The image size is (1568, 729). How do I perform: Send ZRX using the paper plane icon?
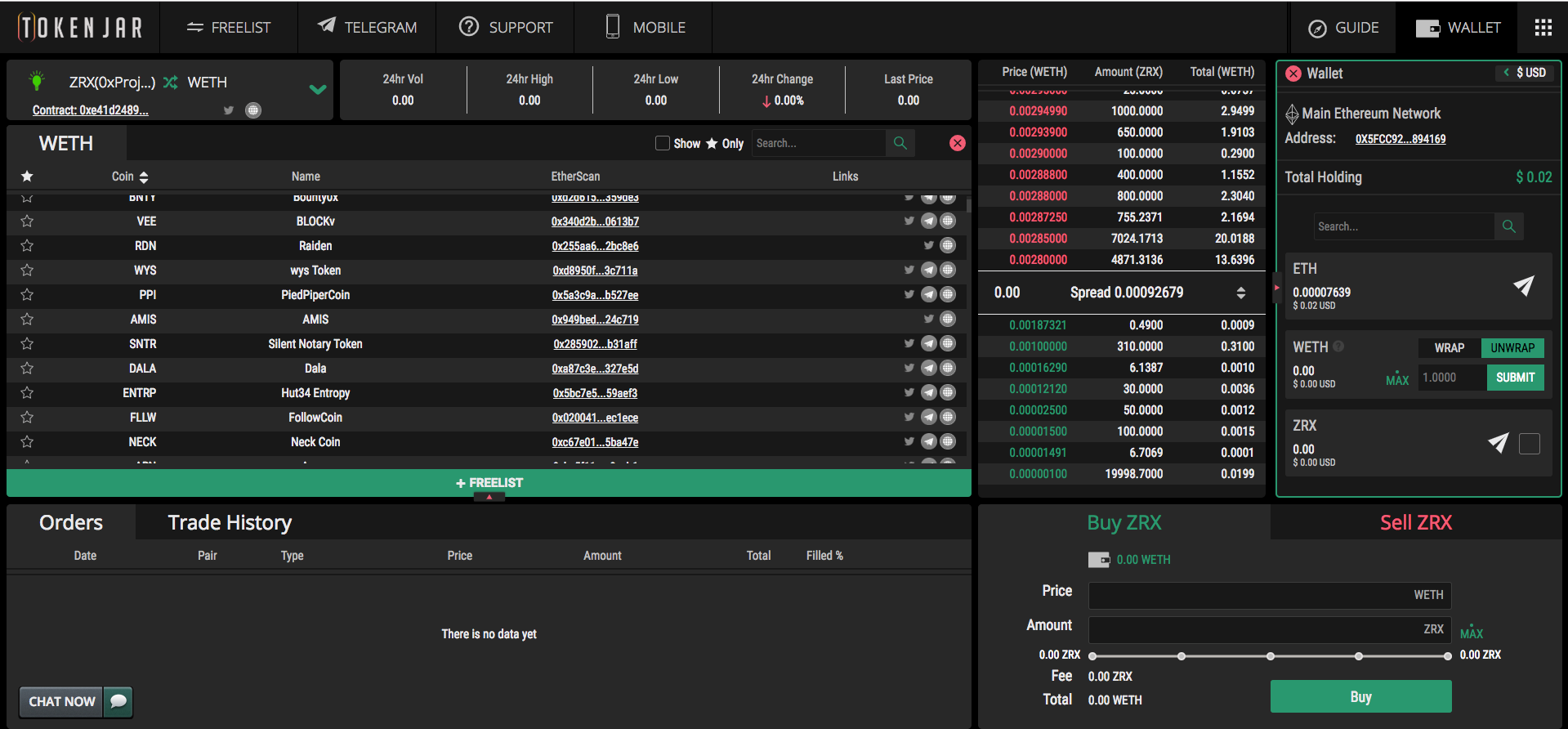pos(1499,443)
